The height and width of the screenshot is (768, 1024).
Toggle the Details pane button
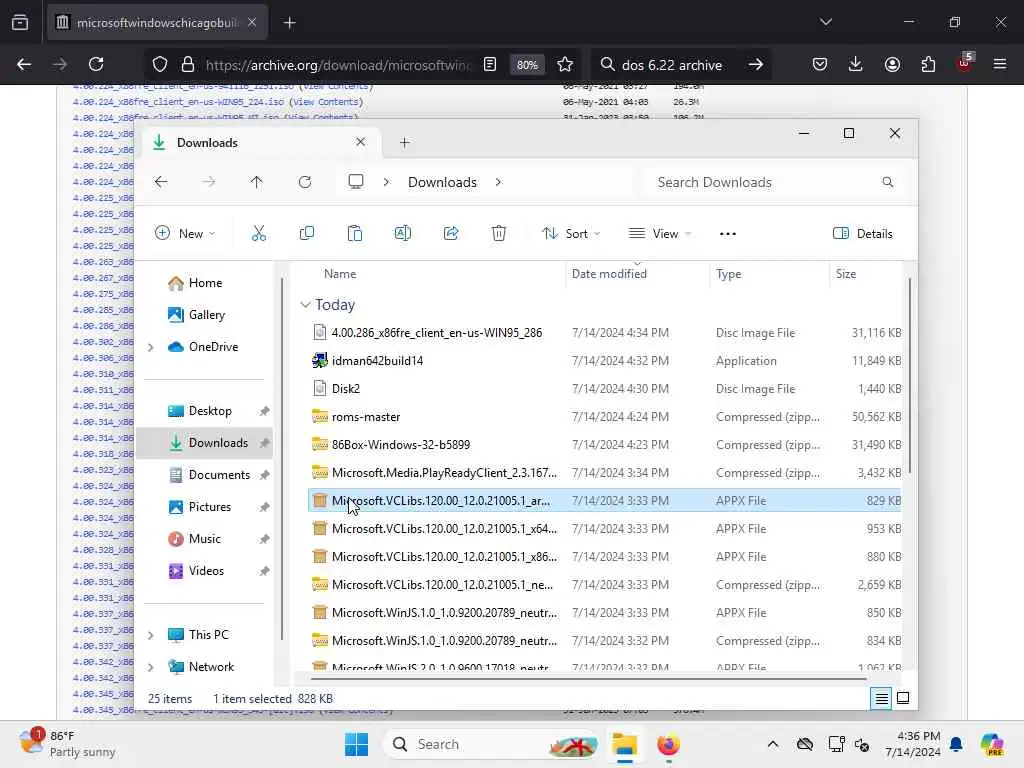(x=863, y=233)
